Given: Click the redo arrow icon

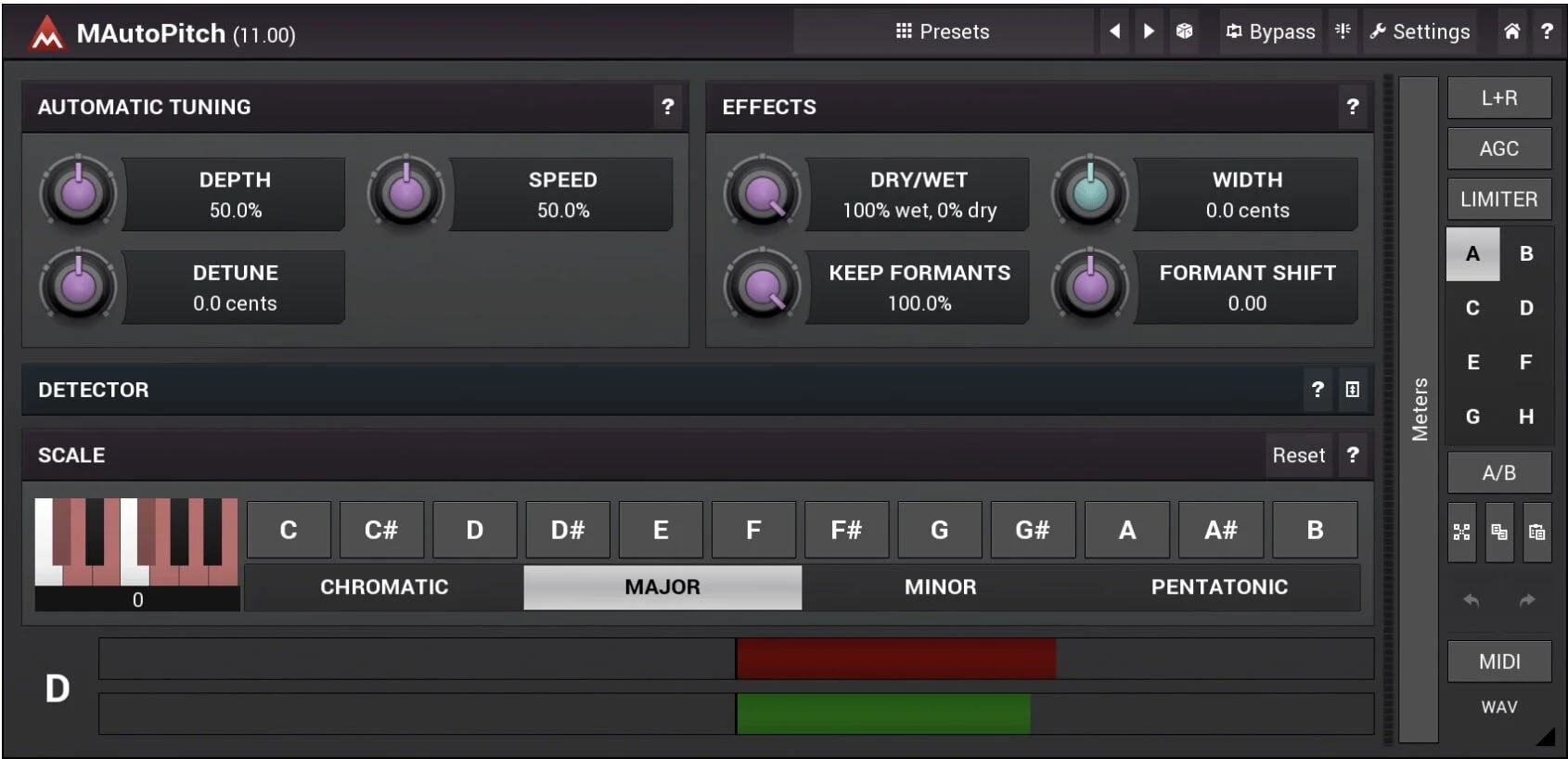Looking at the screenshot, I should click(x=1527, y=600).
